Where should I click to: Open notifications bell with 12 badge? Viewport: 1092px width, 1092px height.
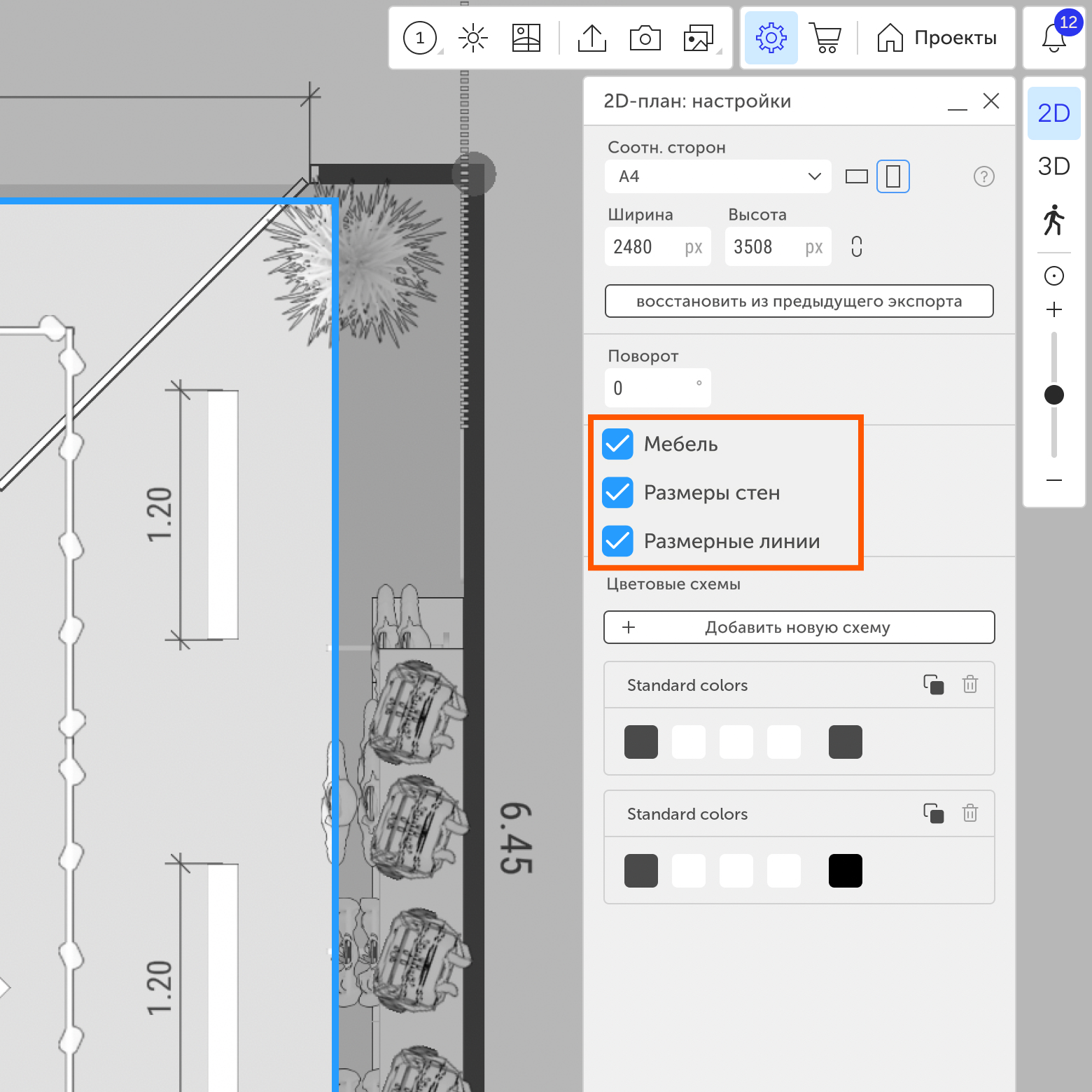point(1054,38)
